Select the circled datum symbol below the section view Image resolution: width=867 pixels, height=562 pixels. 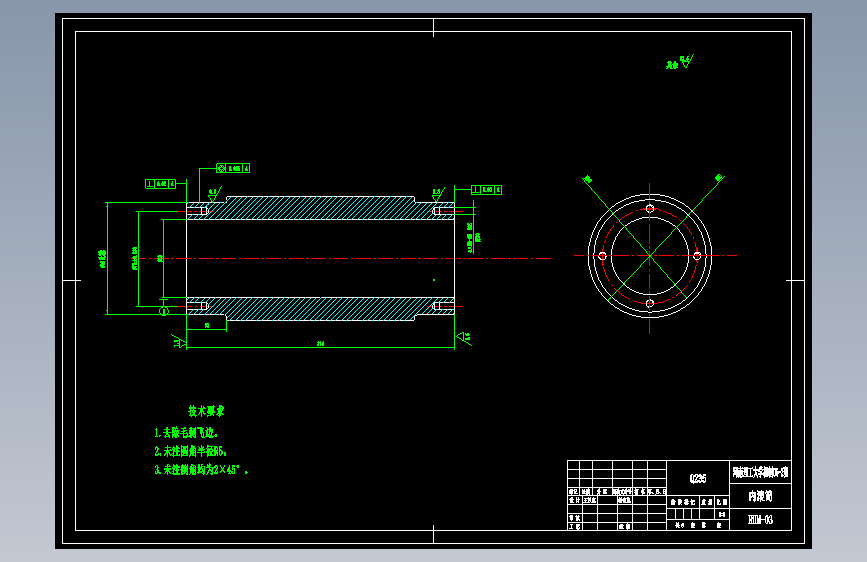pyautogui.click(x=164, y=311)
